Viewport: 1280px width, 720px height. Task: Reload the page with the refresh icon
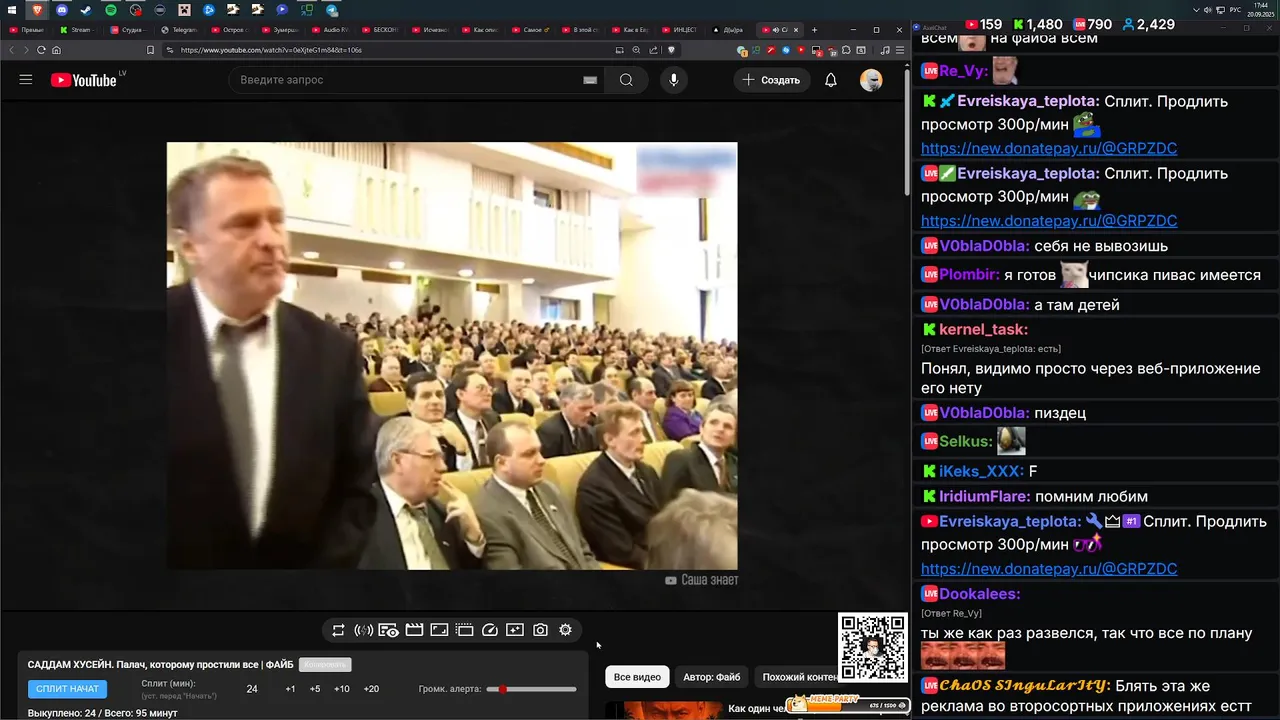pyautogui.click(x=41, y=50)
